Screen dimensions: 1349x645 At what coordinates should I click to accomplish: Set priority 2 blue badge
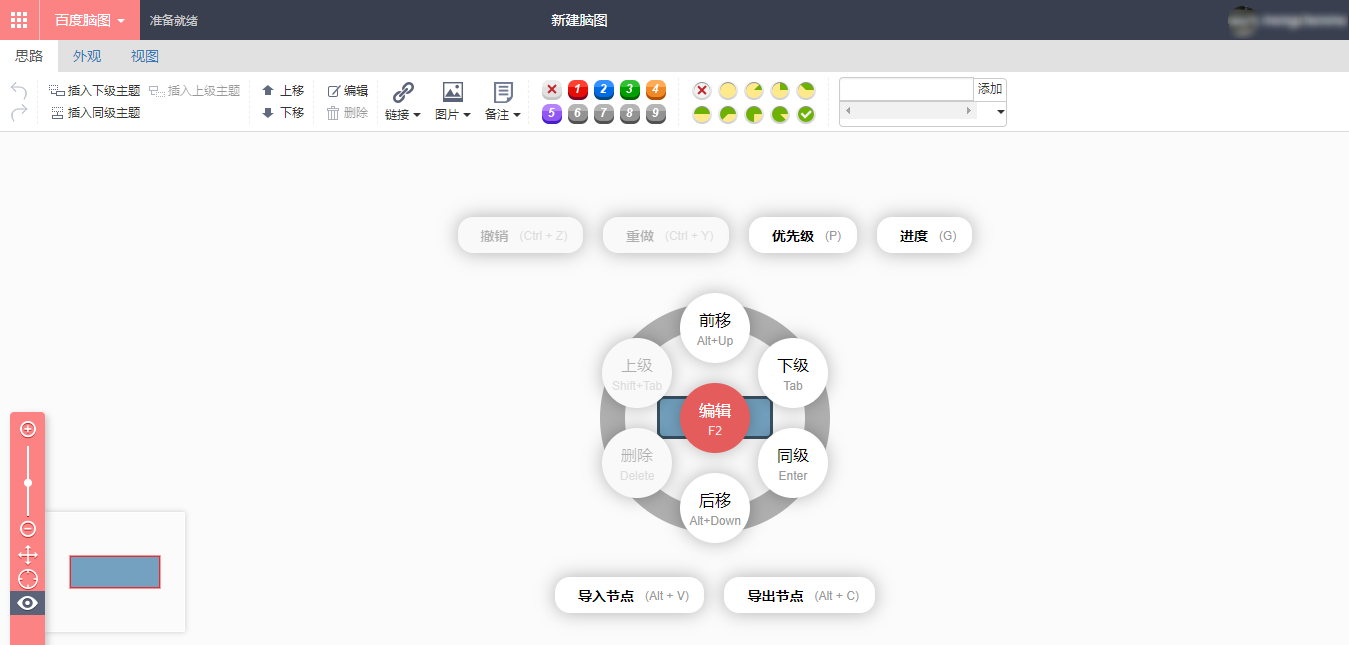(604, 90)
